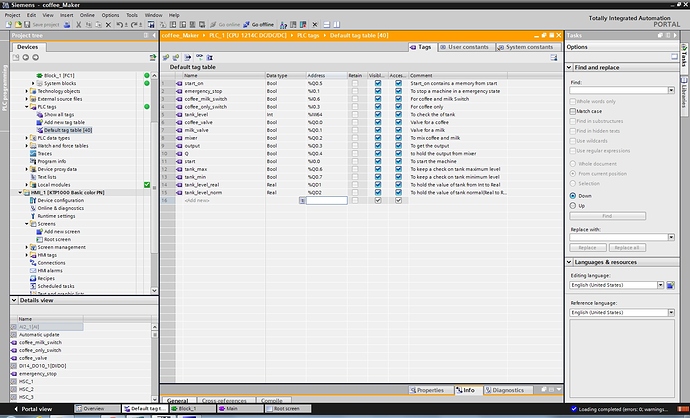Toggle Retain checkbox for tank_max tag
Image resolution: width=690 pixels, height=418 pixels.
pyautogui.click(x=355, y=169)
